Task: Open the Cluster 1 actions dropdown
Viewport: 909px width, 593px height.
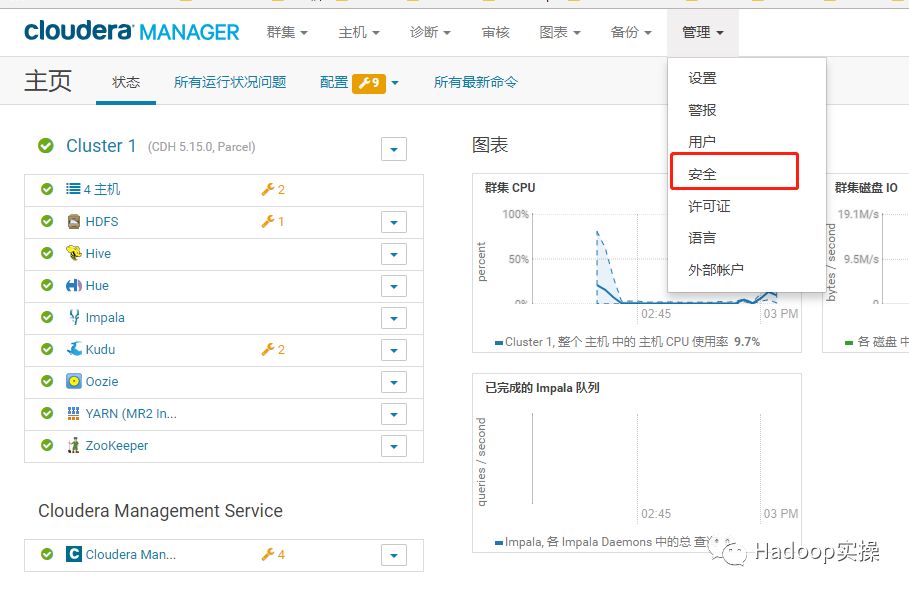Action: [x=394, y=149]
